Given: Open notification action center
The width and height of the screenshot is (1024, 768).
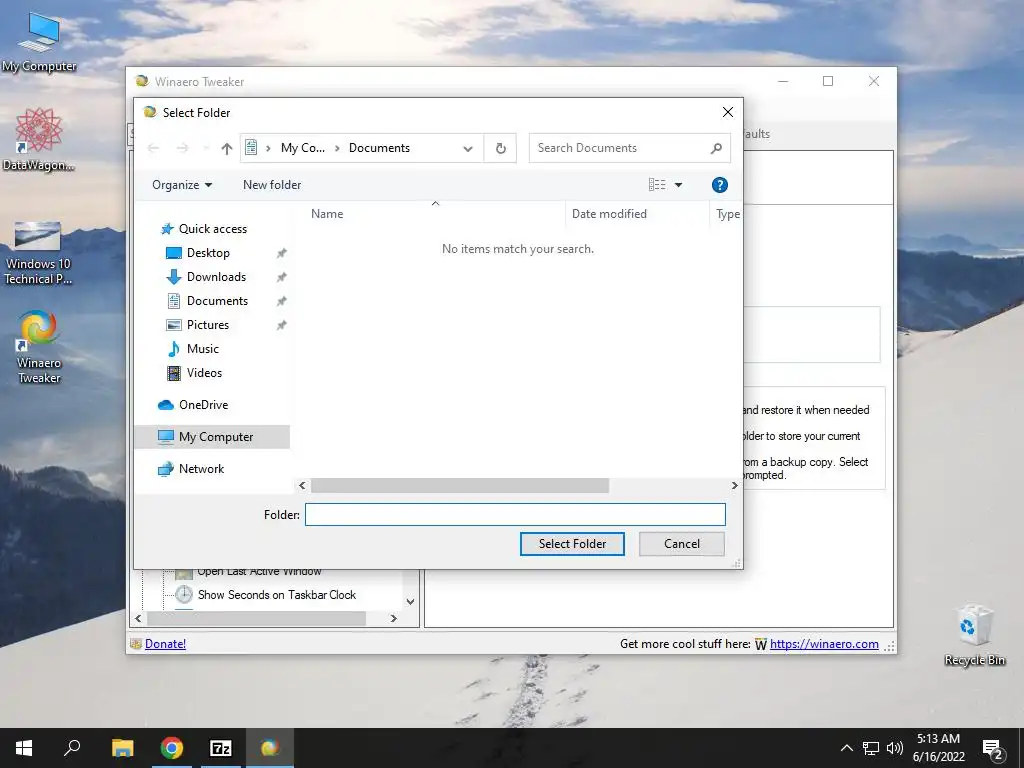Looking at the screenshot, I should [x=993, y=748].
